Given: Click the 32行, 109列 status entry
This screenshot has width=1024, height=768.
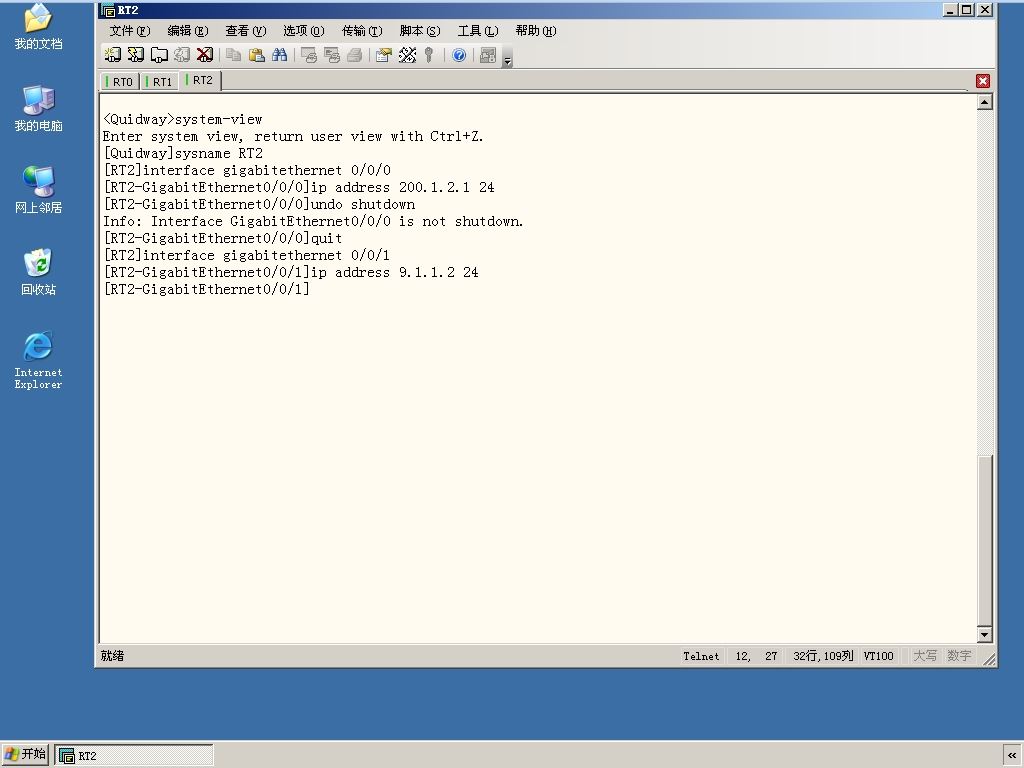Looking at the screenshot, I should tap(823, 656).
